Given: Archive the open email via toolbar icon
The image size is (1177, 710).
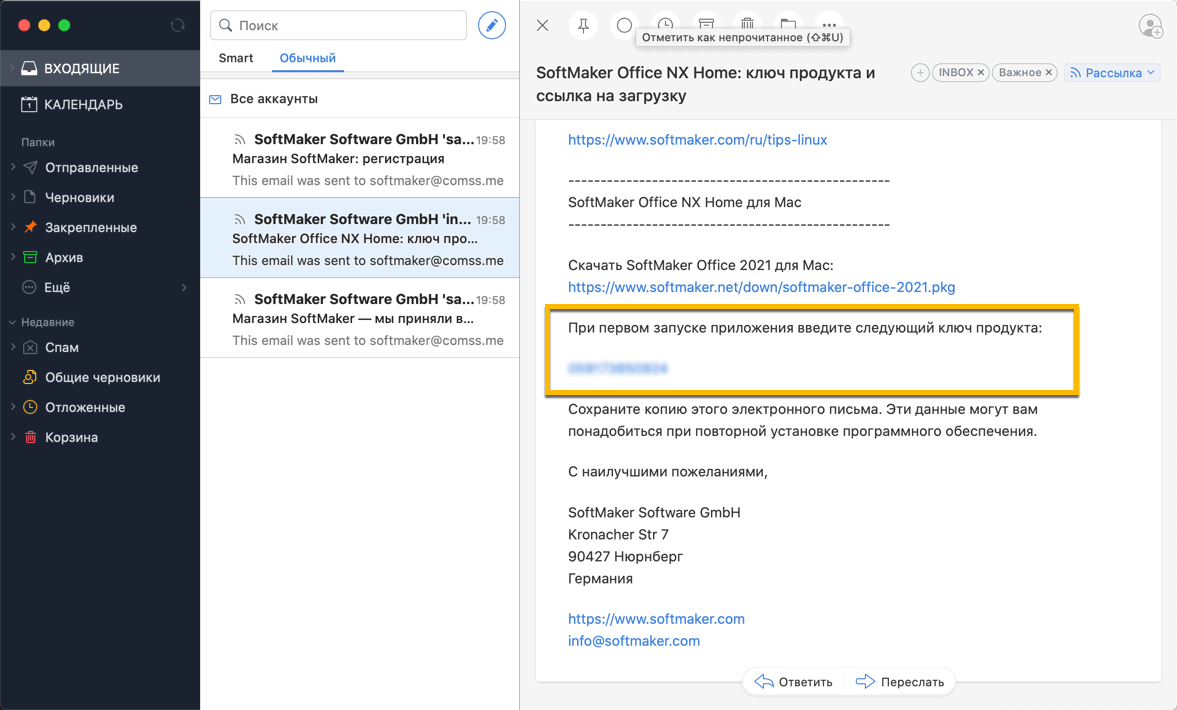Looking at the screenshot, I should [x=706, y=25].
